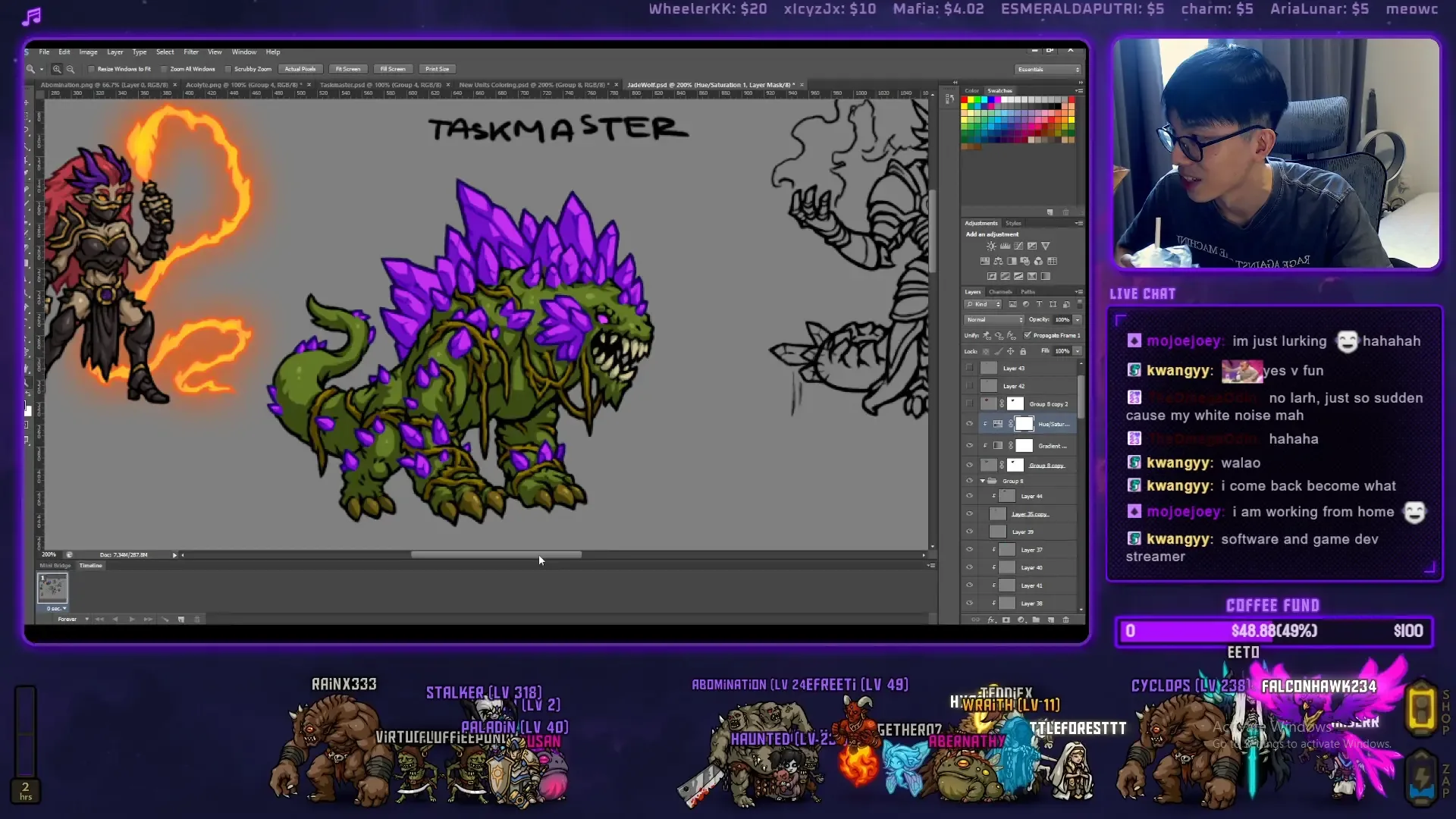The width and height of the screenshot is (1456, 819).
Task: Open the Kind layer filter dropdown
Action: pos(983,304)
